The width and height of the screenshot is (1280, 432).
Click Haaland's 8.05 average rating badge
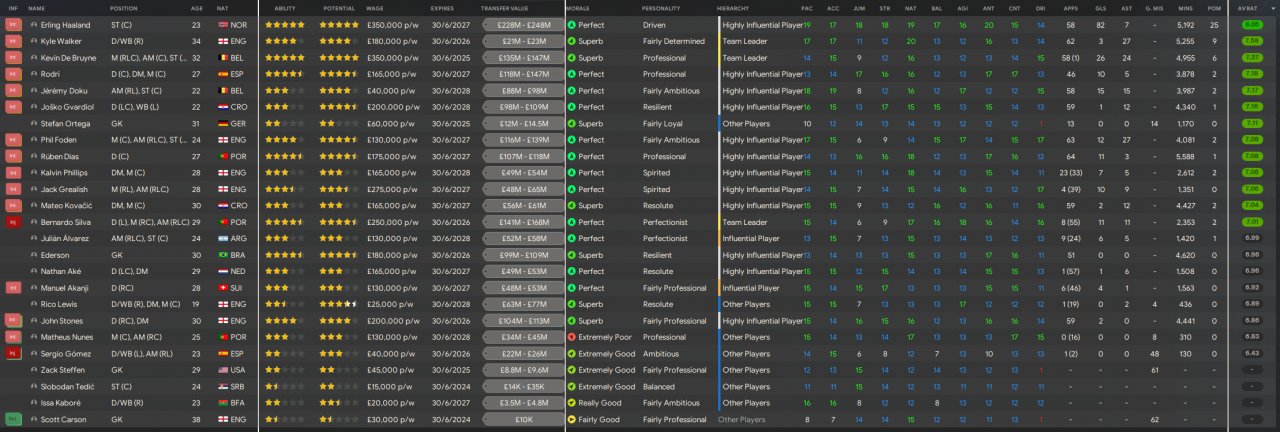pyautogui.click(x=1250, y=24)
